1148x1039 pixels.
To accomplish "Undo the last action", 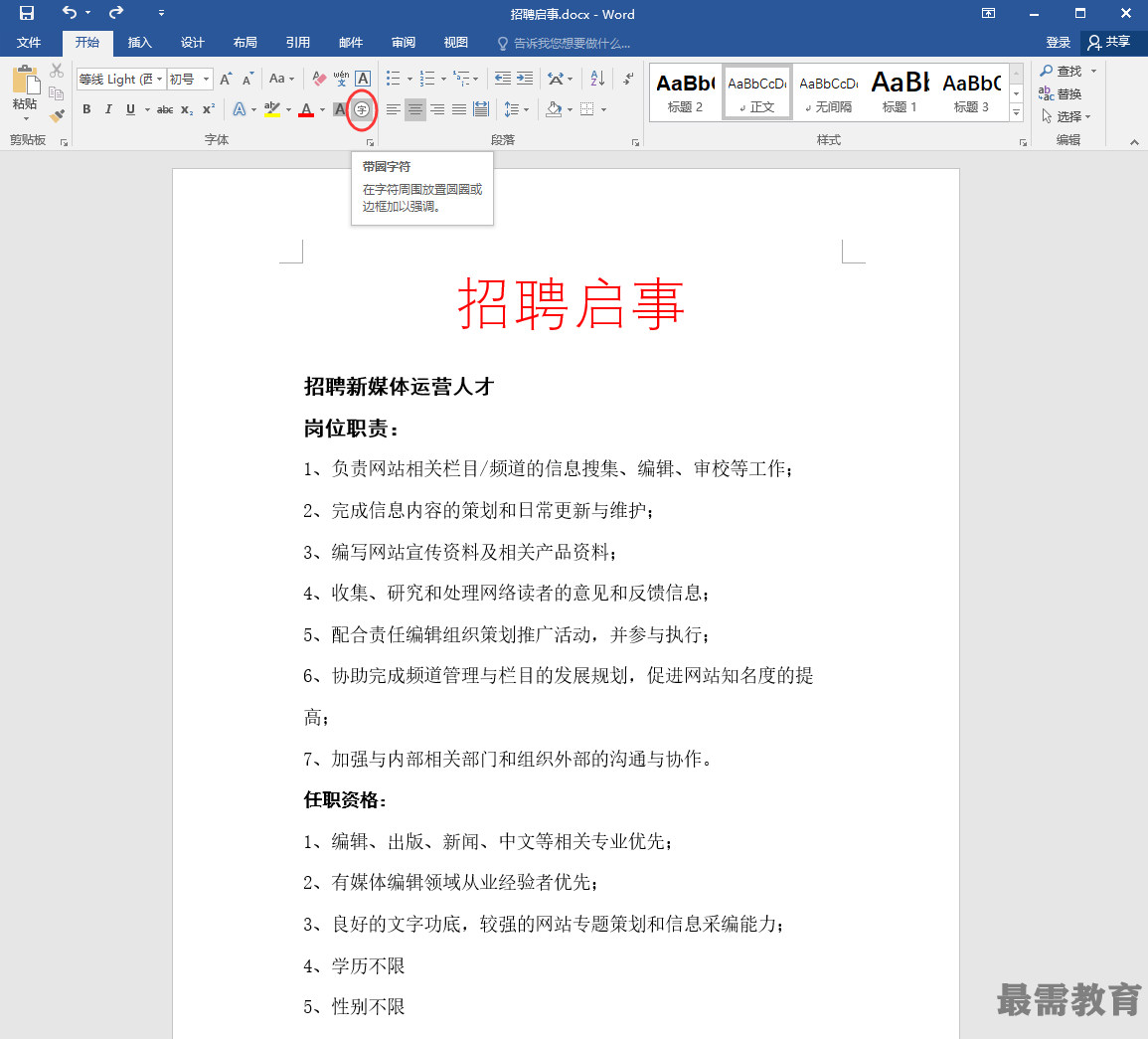I will point(70,13).
